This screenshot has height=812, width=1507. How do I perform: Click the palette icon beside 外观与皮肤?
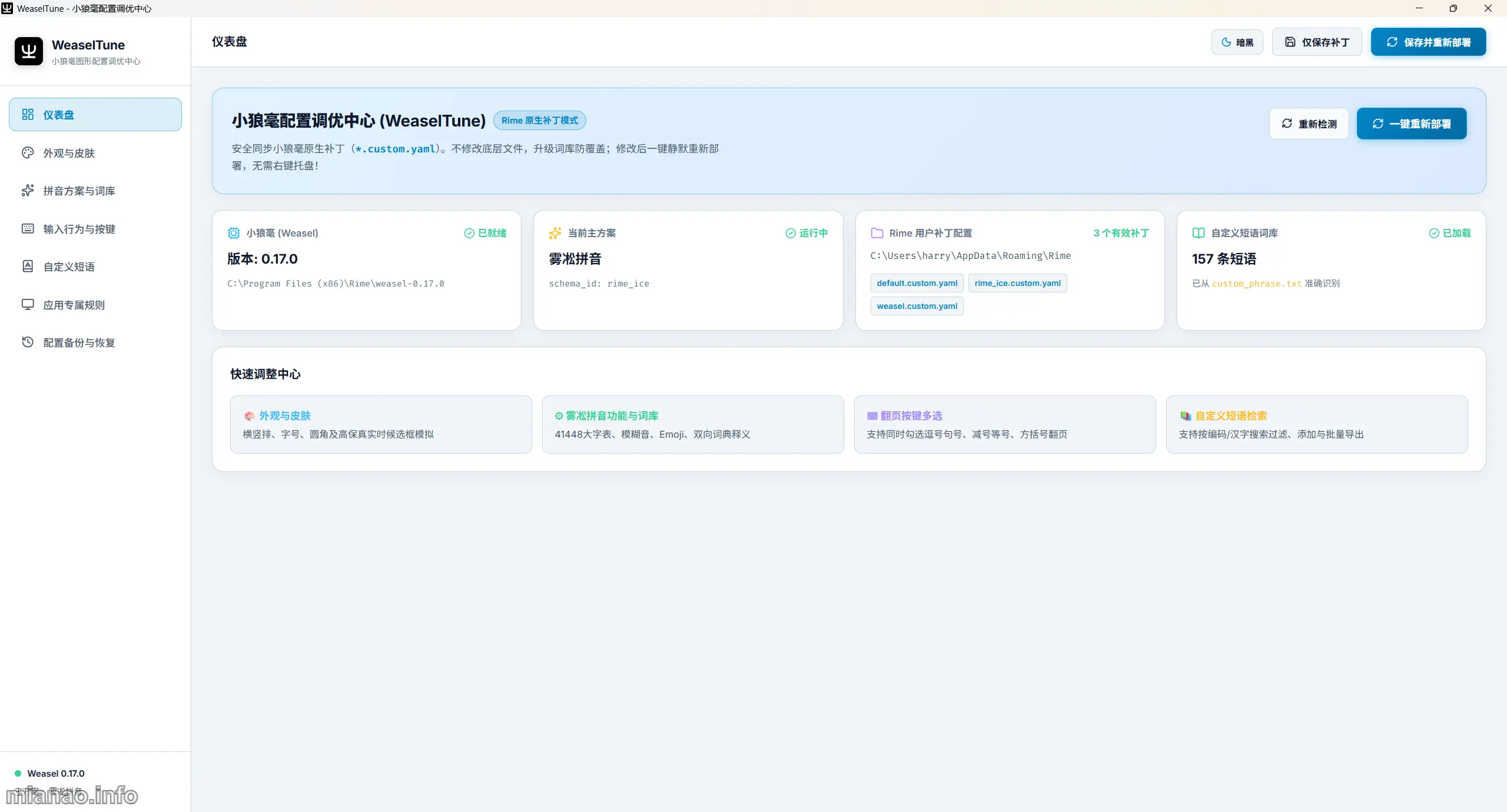pyautogui.click(x=28, y=152)
